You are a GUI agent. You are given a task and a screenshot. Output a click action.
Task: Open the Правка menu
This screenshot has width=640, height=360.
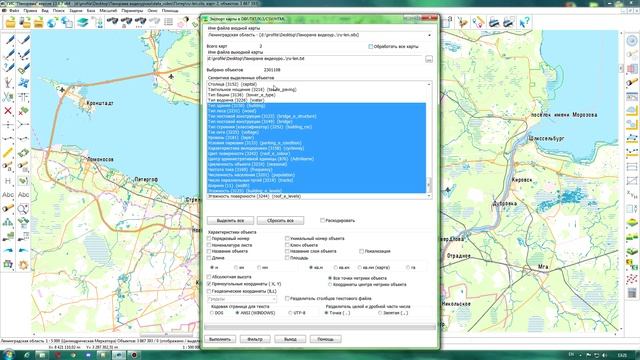coord(30,11)
